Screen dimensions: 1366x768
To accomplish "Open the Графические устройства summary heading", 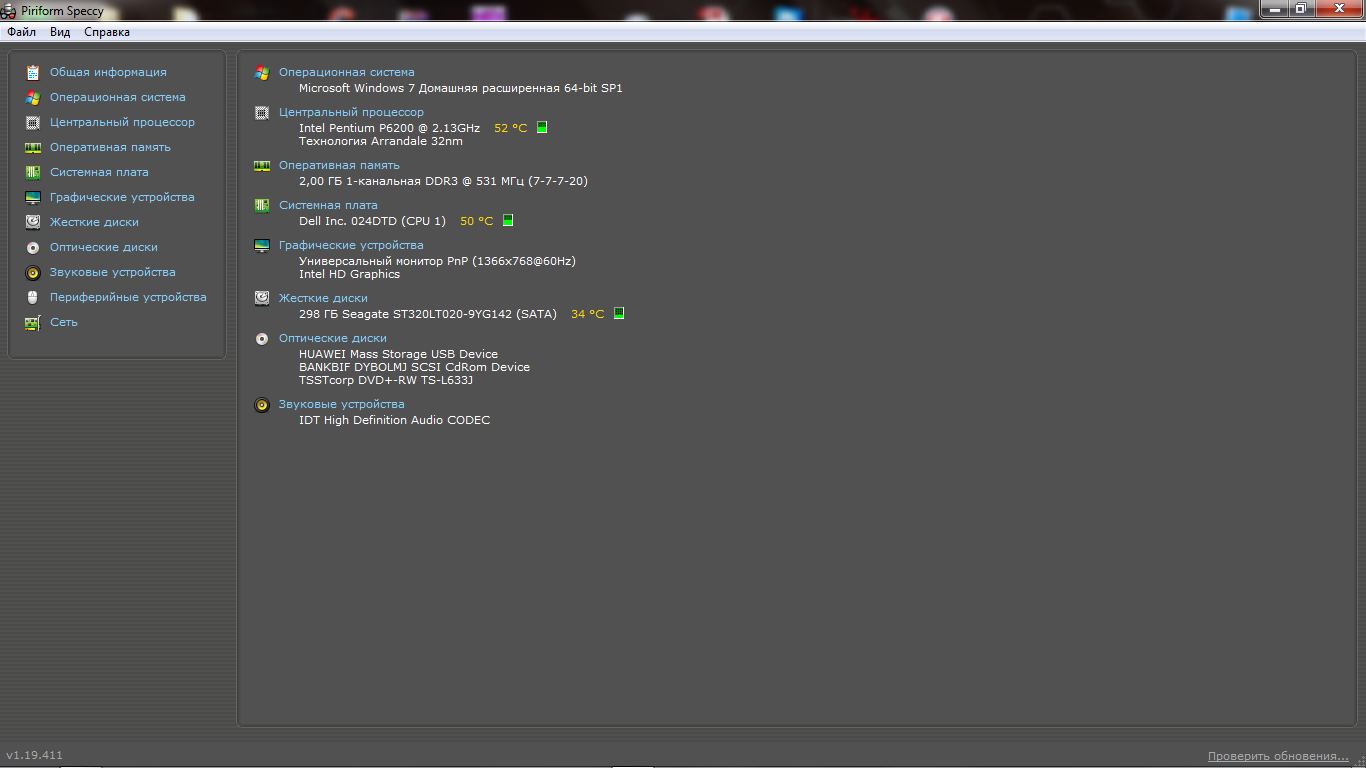I will 351,245.
